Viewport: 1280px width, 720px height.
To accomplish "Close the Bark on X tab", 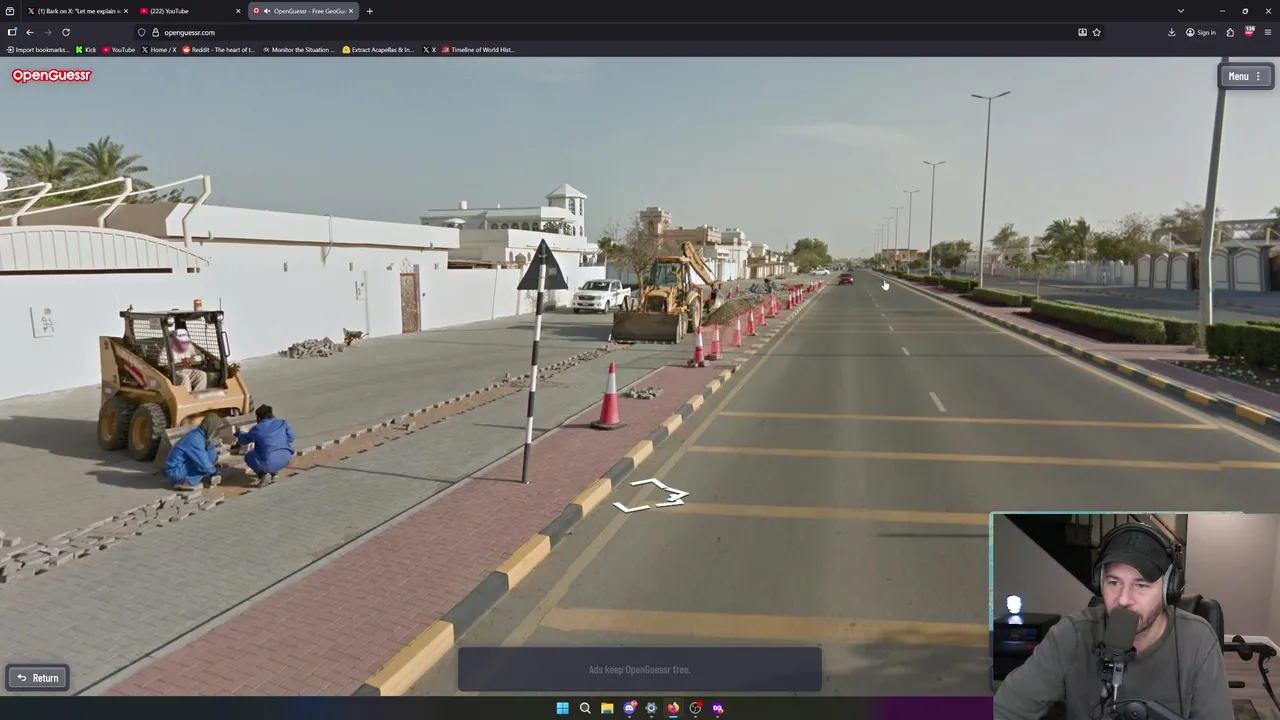I will coord(126,11).
